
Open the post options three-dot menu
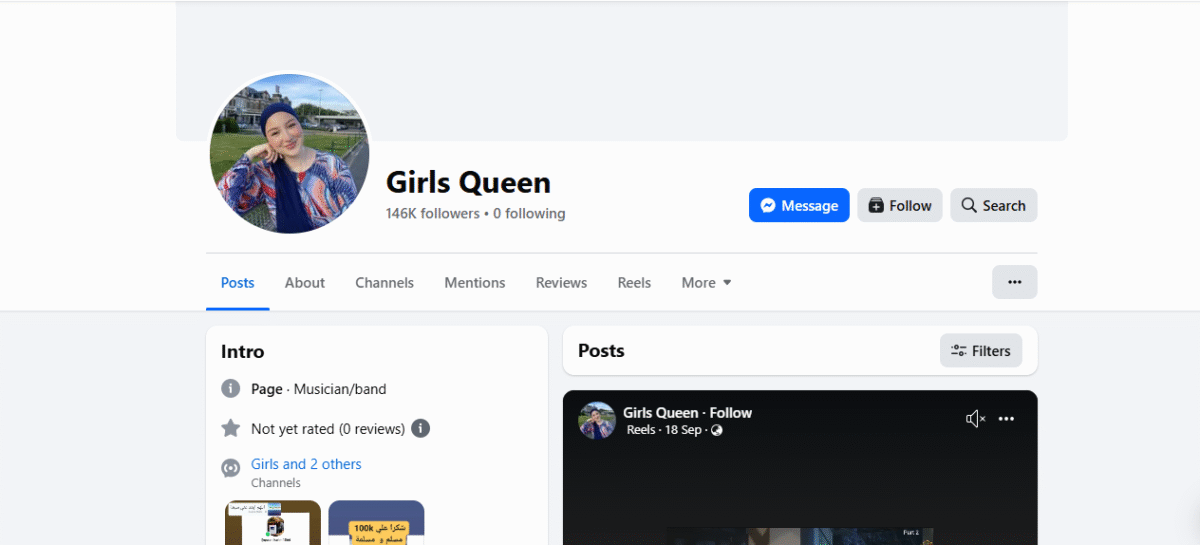(x=1006, y=419)
